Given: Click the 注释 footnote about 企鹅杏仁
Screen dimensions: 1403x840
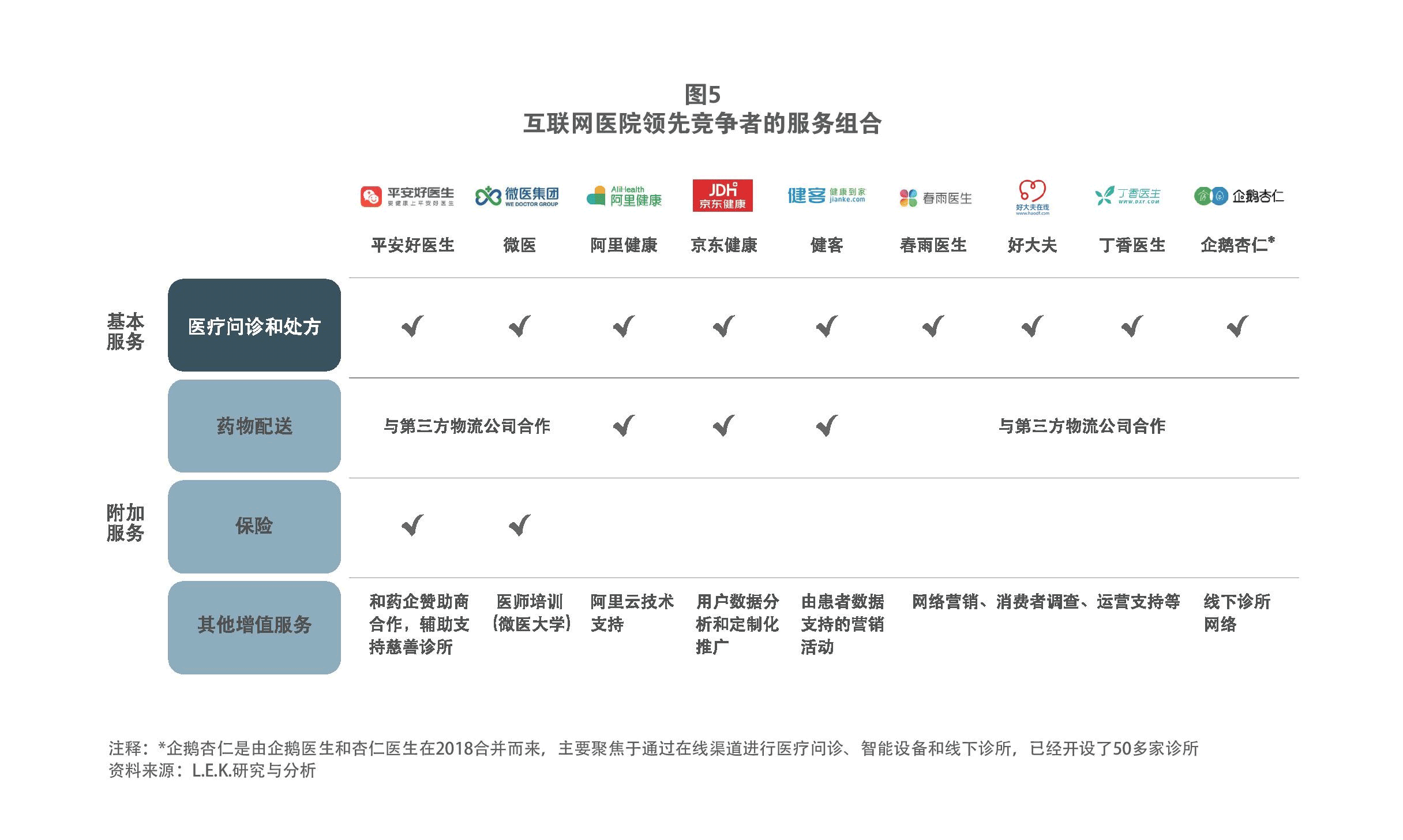Looking at the screenshot, I should [654, 748].
